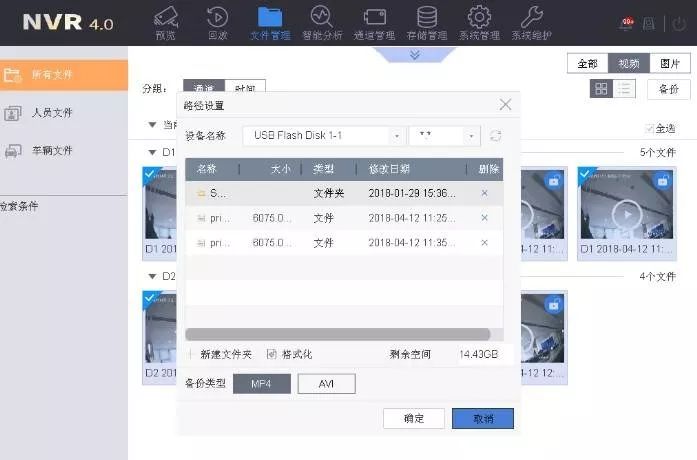Screen dimensions: 697x460
Task: Open 系统维护 wrench icon
Action: click(x=532, y=18)
